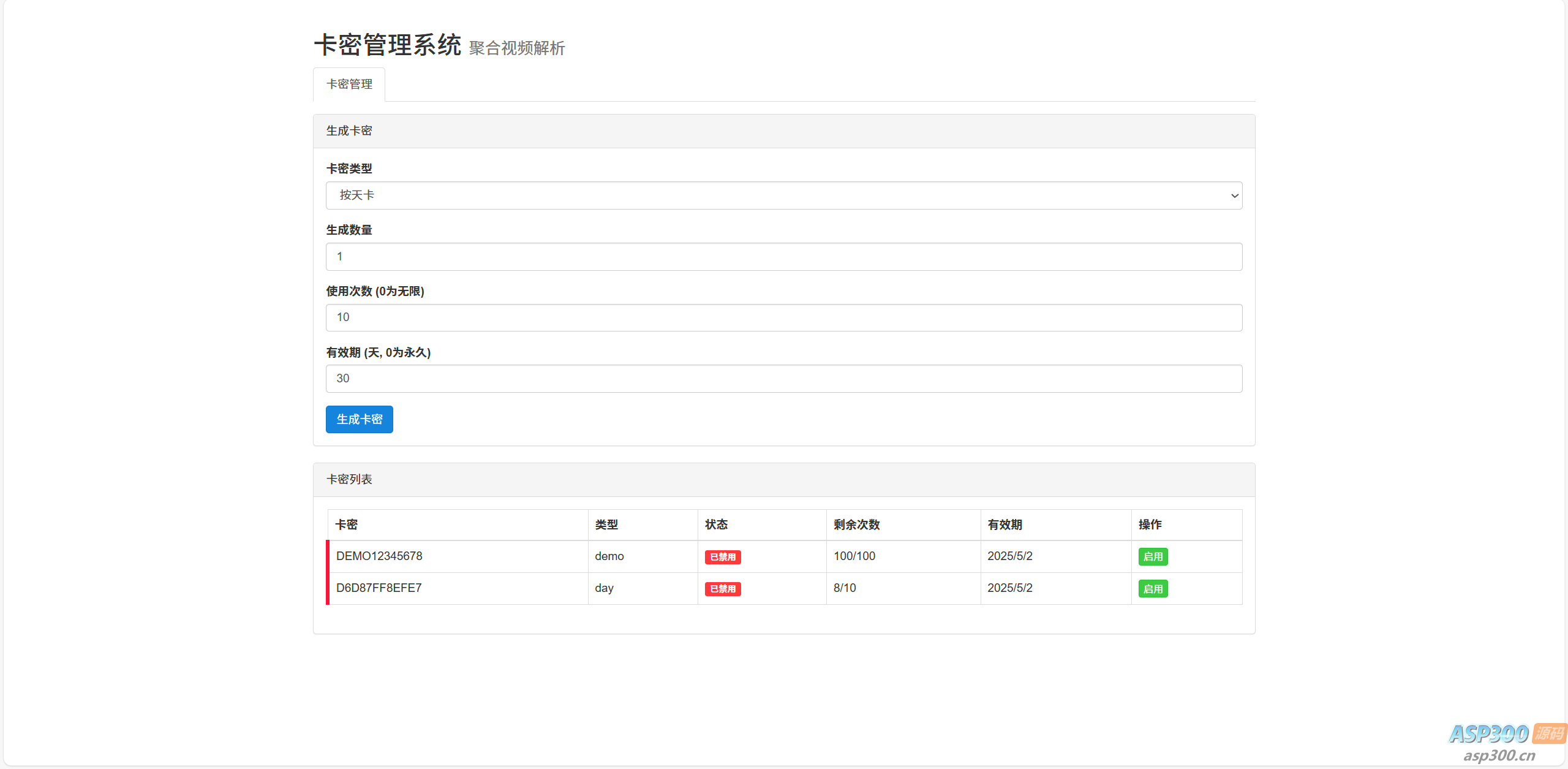The width and height of the screenshot is (1568, 769).
Task: Select the card key text DEMO12345678
Action: pyautogui.click(x=380, y=556)
